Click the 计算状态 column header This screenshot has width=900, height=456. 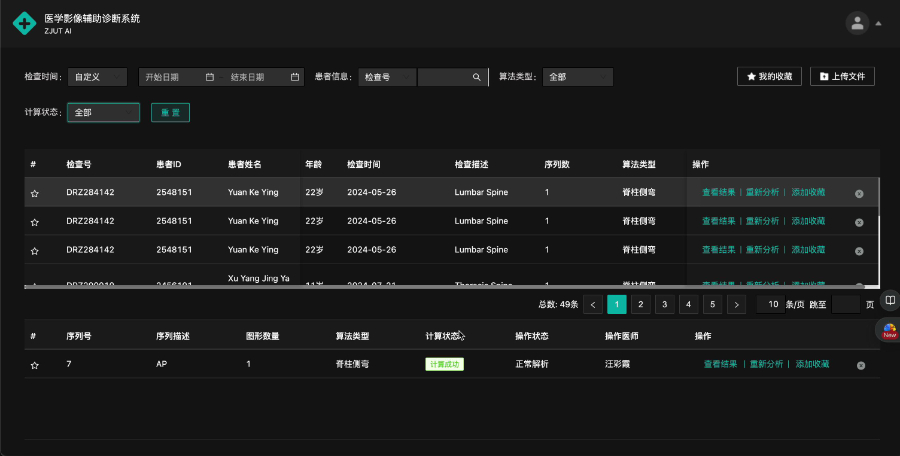[x=442, y=336]
